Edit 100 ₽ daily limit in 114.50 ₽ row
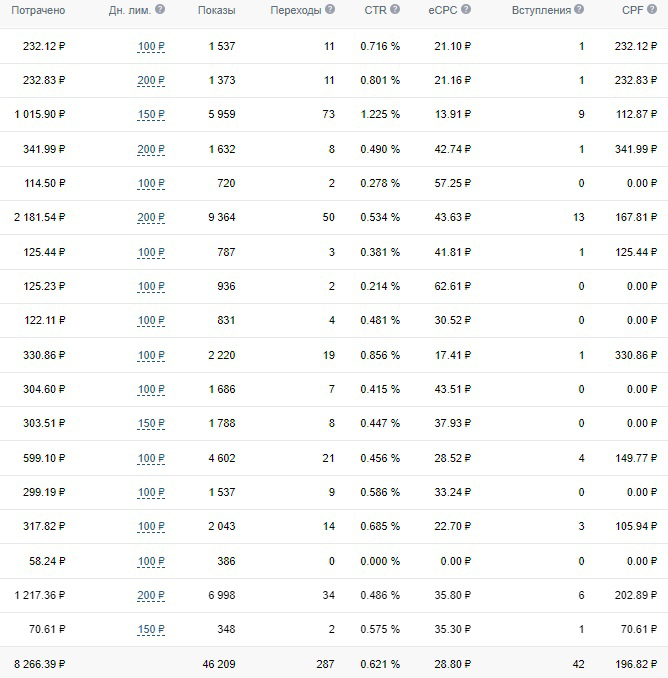Screen dimensions: 668x678 click(151, 183)
